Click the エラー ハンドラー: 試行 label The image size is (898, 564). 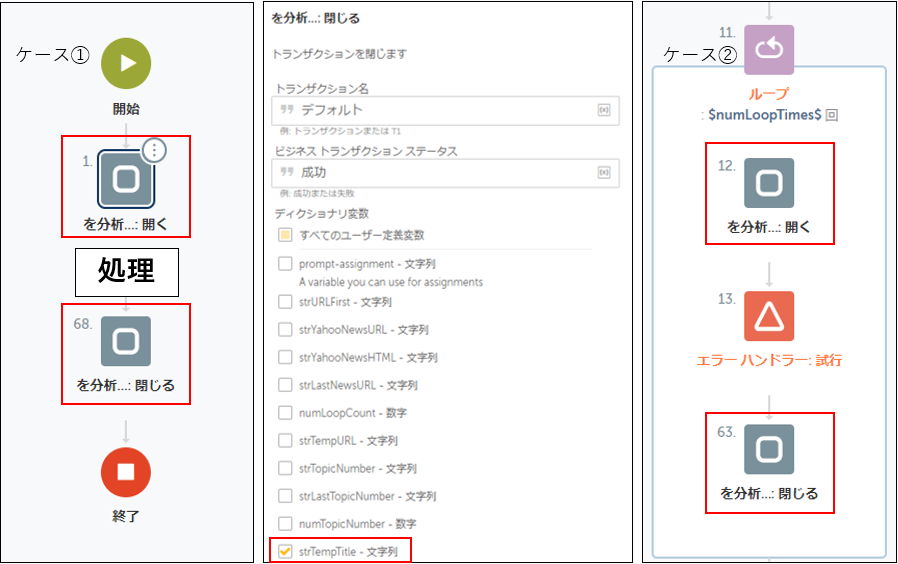pos(769,360)
